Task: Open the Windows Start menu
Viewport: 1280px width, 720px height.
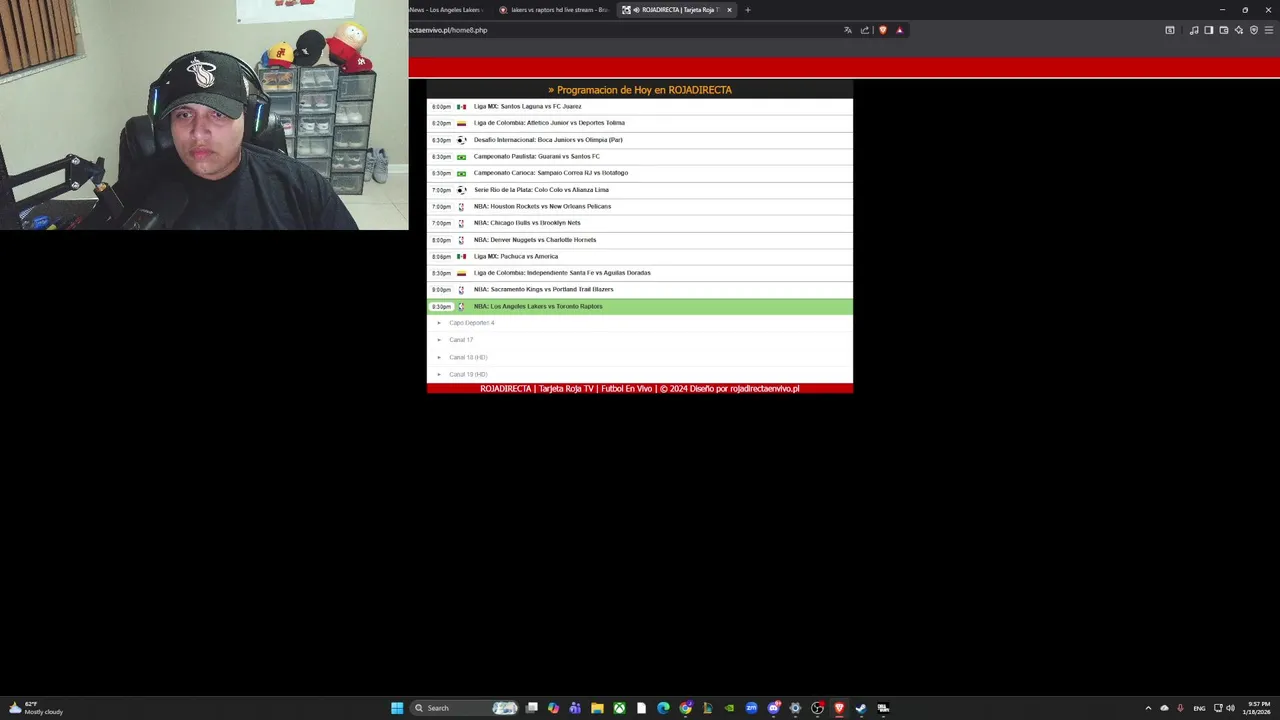Action: 397,708
